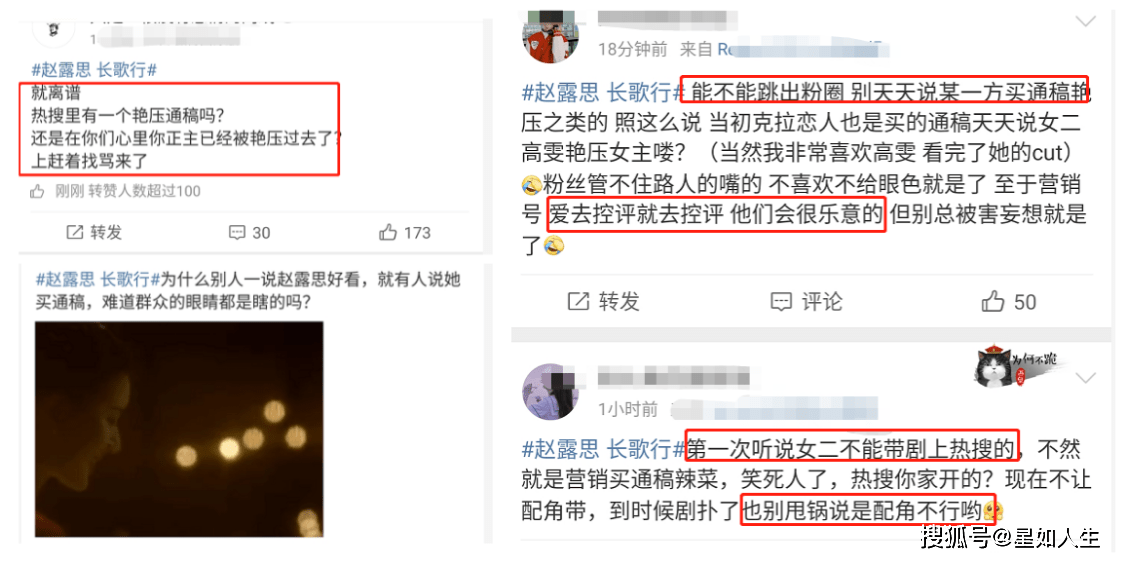The width and height of the screenshot is (1125, 562).
Task: Open the avatar on the 就离谱 post
Action: (50, 29)
